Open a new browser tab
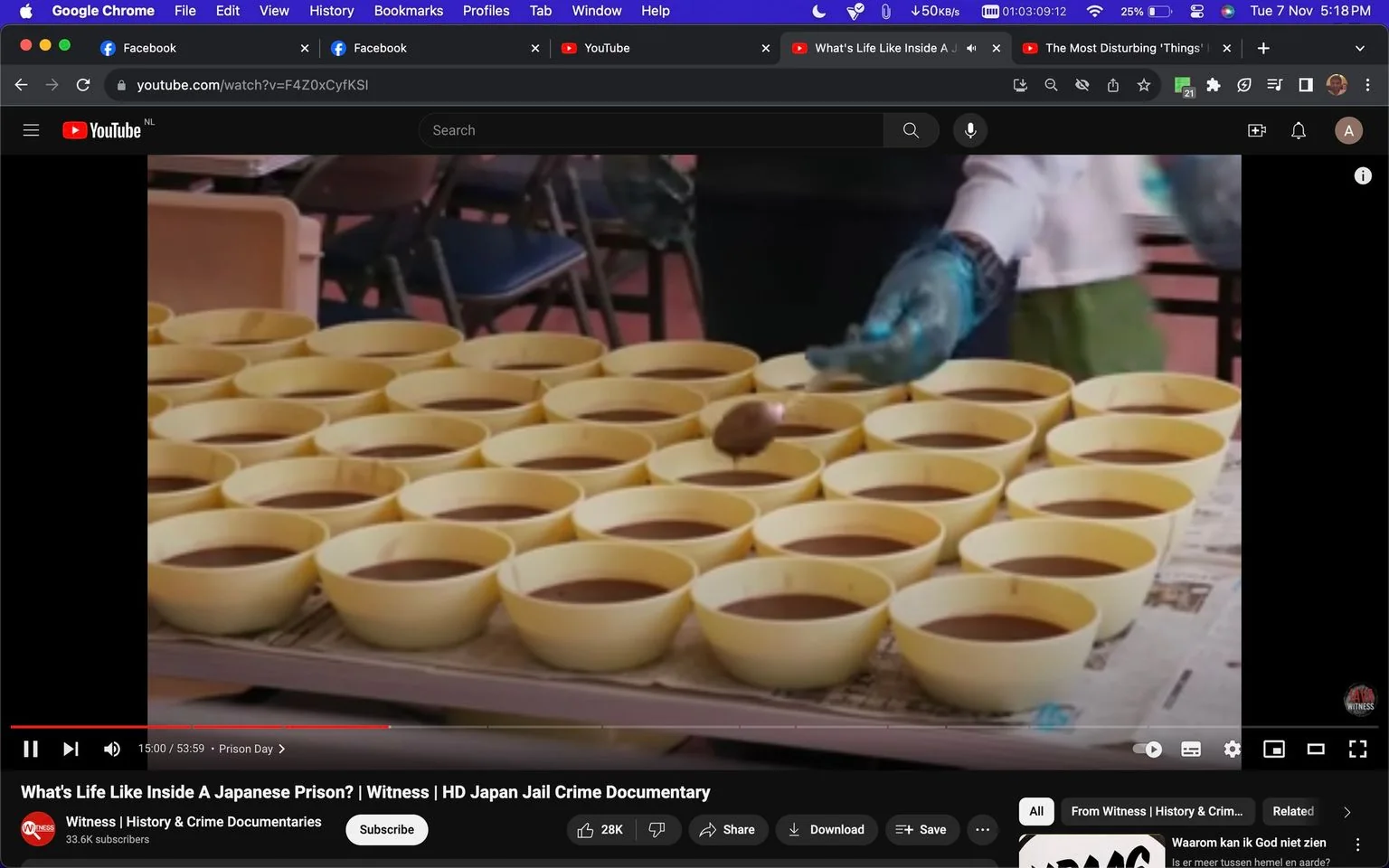1389x868 pixels. [1263, 48]
